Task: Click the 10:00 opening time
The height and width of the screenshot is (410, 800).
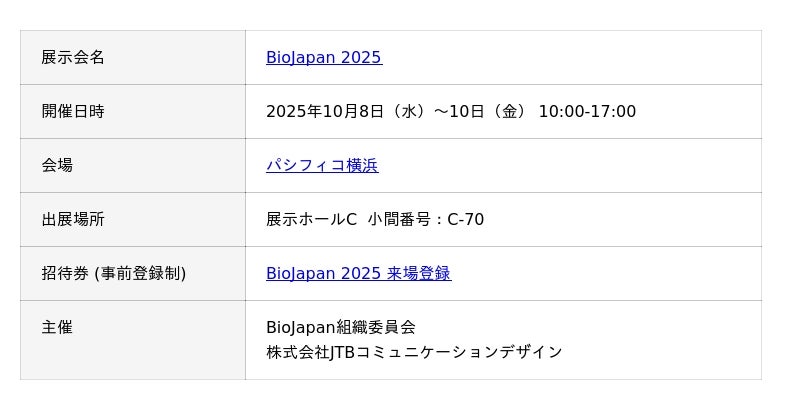Action: (x=560, y=112)
